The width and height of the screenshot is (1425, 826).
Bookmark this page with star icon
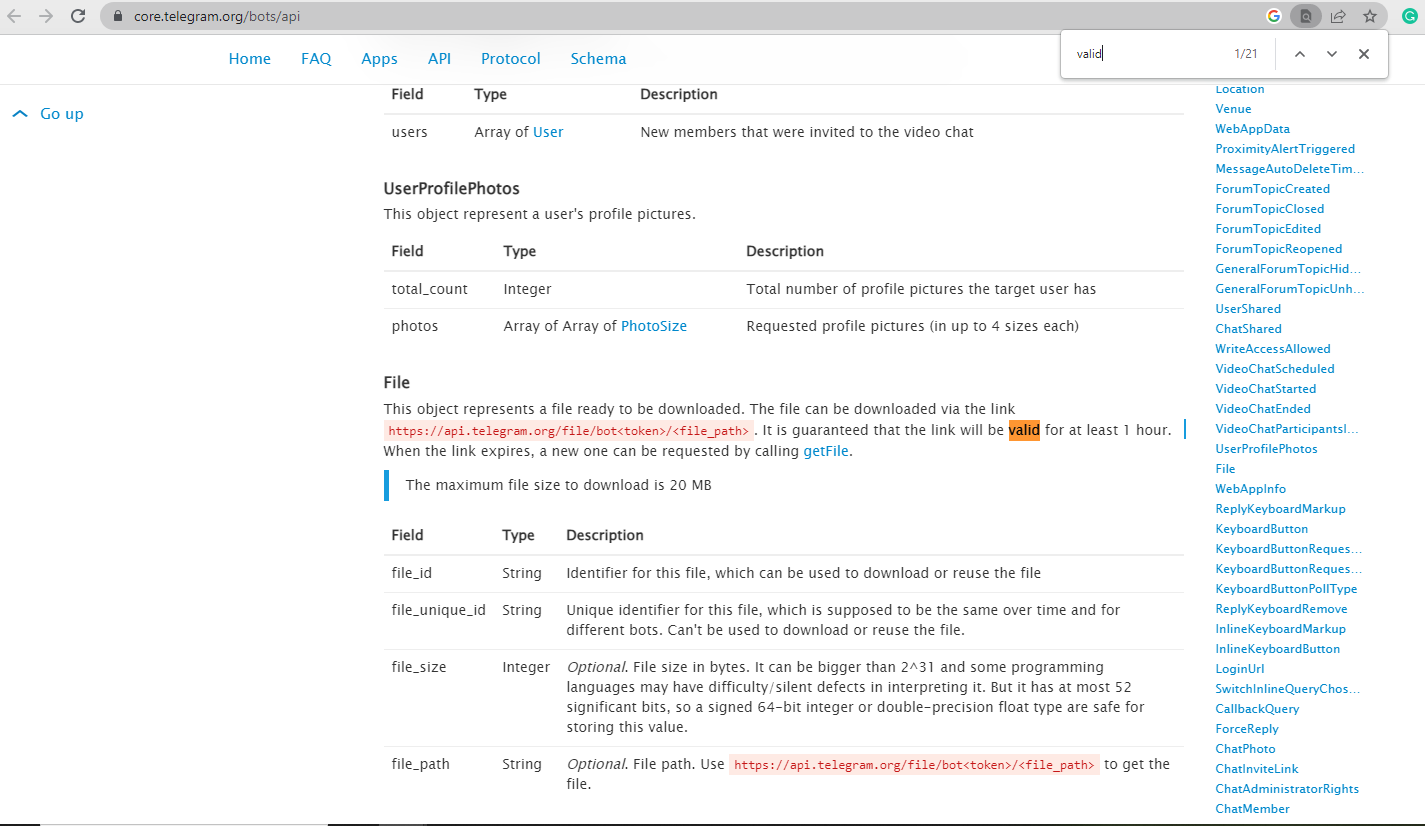1370,16
